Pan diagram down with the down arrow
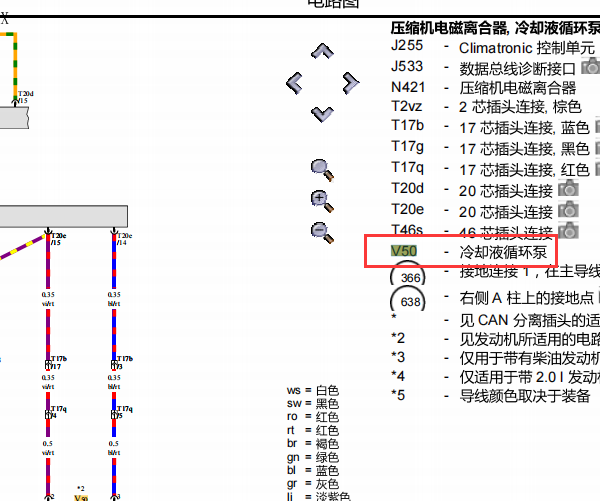 (322, 114)
